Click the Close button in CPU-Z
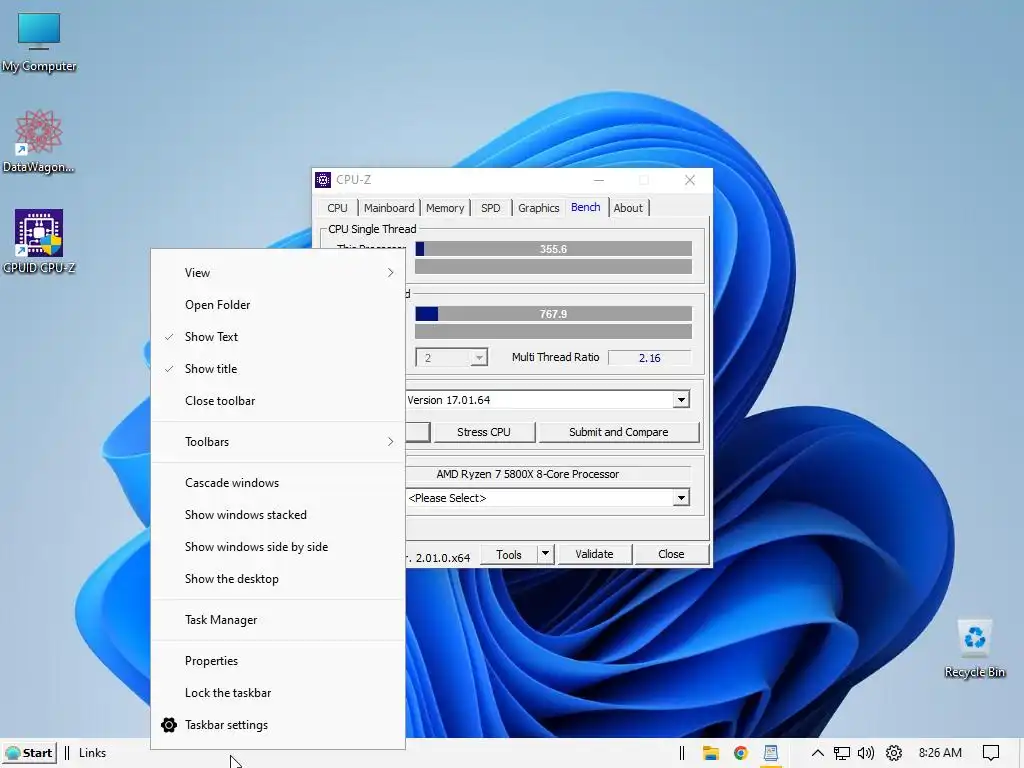 coord(671,554)
